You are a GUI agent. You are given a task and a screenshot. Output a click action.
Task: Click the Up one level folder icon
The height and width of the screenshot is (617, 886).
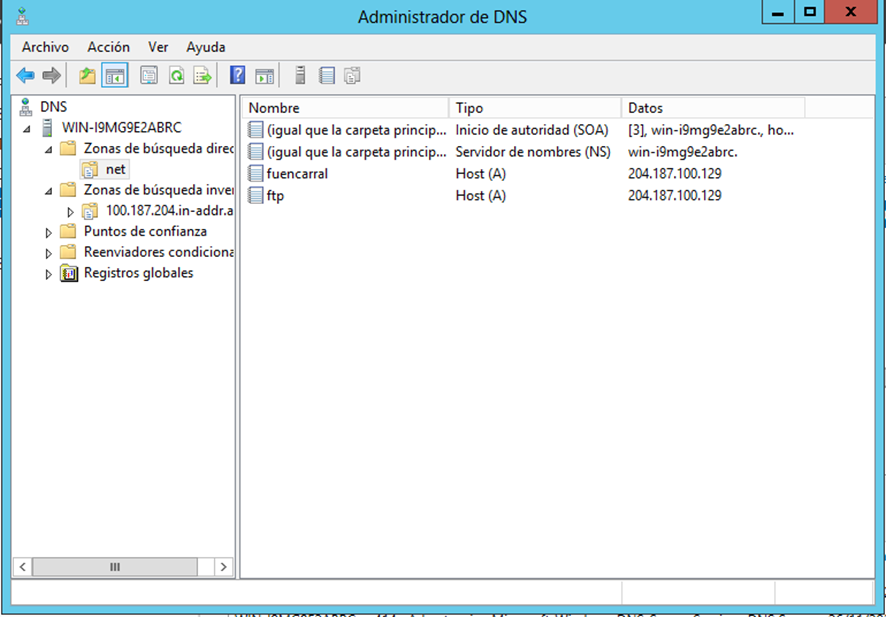point(88,75)
